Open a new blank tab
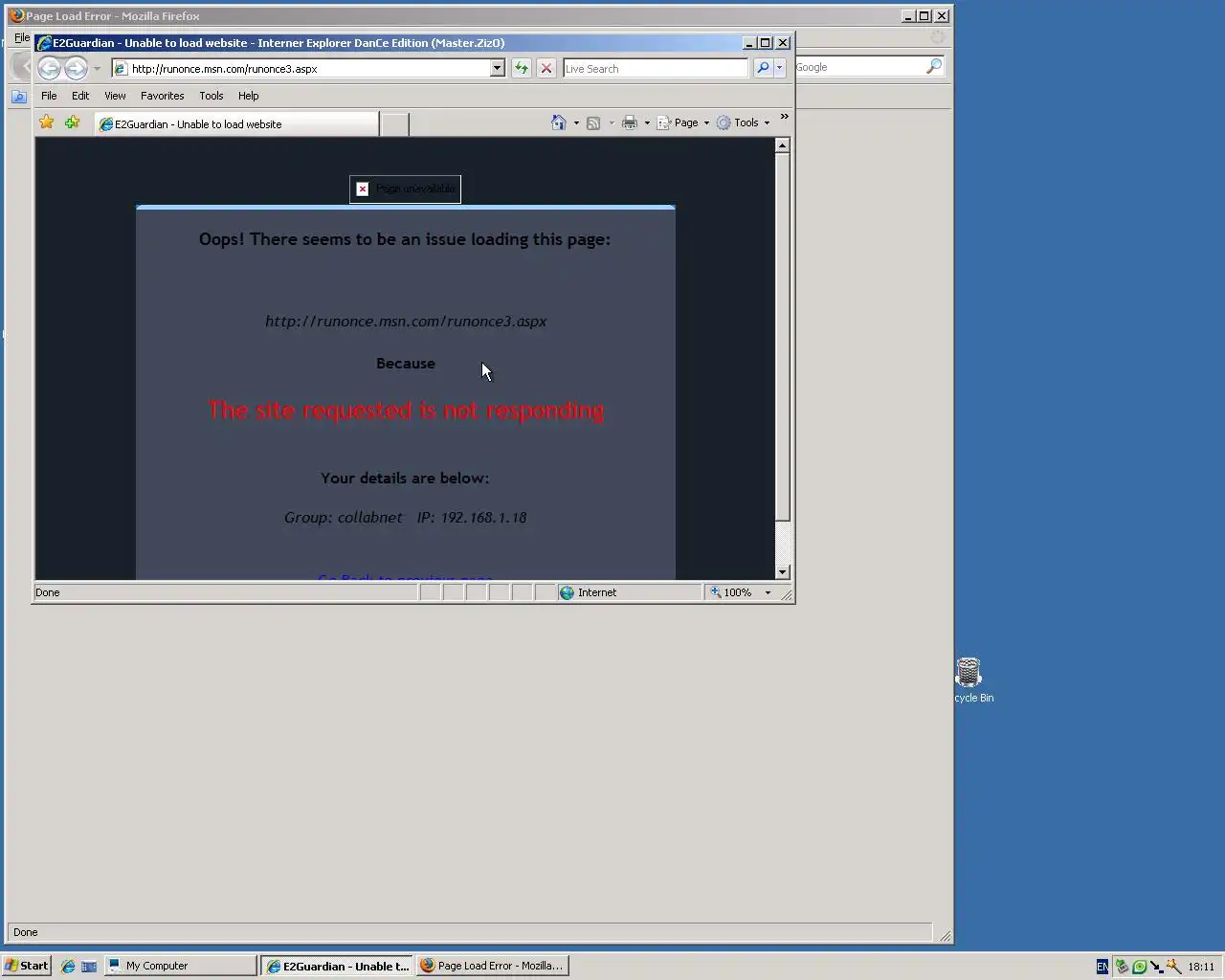This screenshot has width=1225, height=980. (x=394, y=124)
